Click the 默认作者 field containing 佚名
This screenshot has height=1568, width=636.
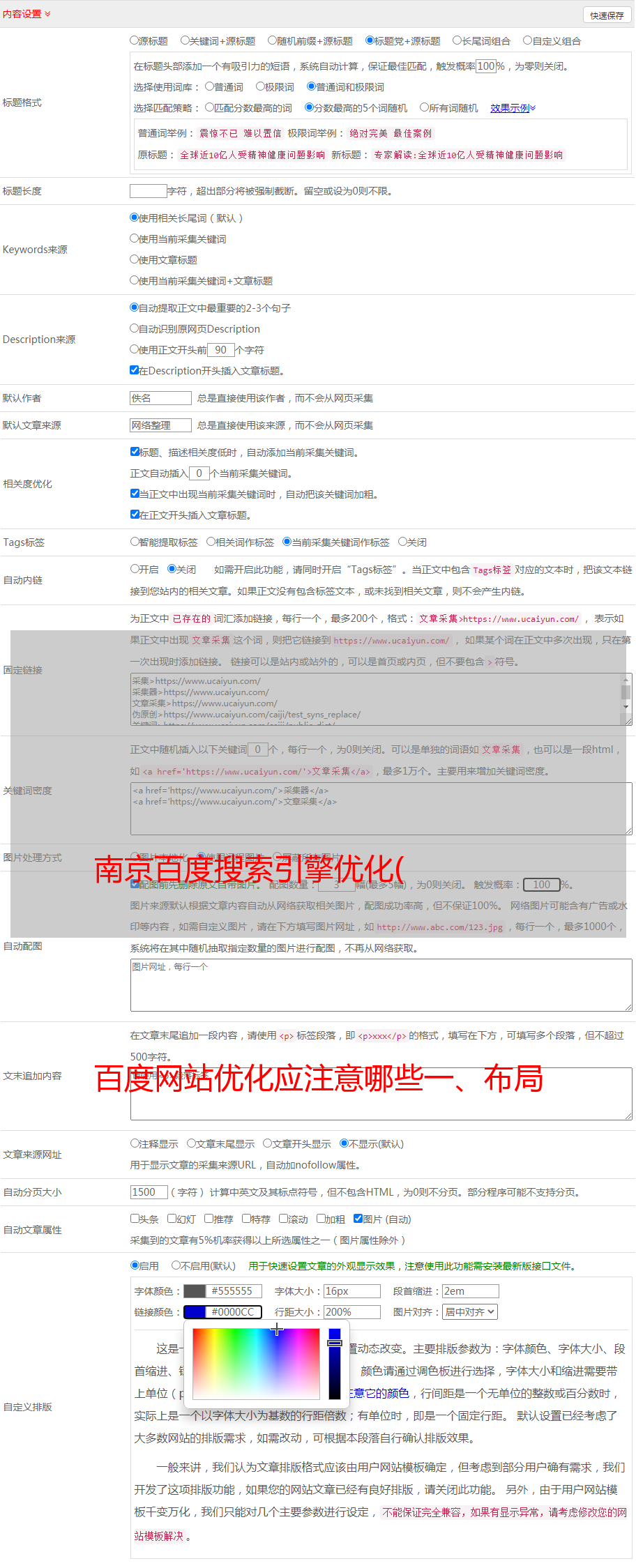coord(160,398)
